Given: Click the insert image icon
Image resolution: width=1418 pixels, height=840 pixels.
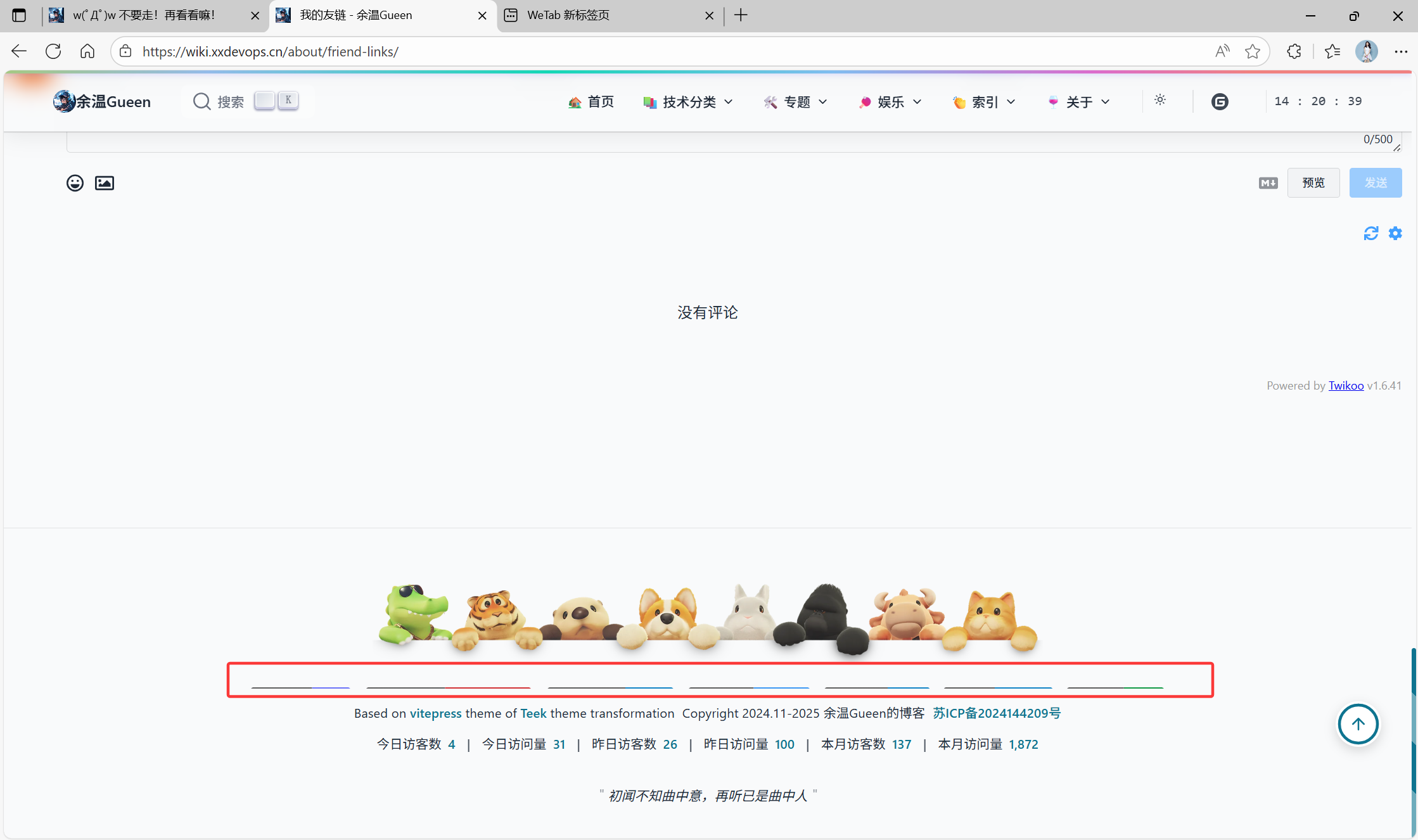Looking at the screenshot, I should pos(104,183).
